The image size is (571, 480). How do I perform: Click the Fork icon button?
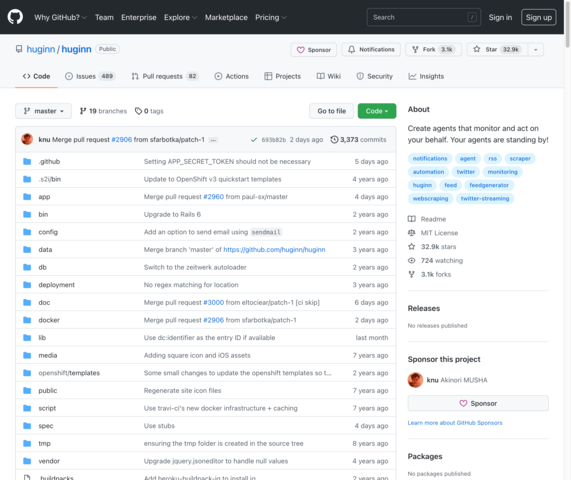pyautogui.click(x=415, y=49)
